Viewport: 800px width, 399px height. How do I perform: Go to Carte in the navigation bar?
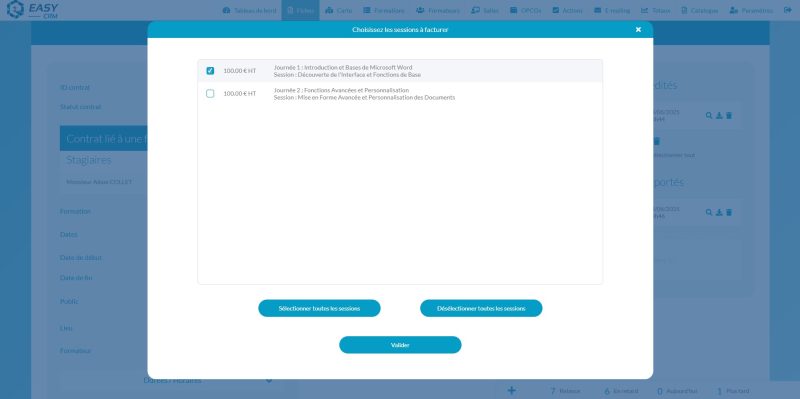339,10
